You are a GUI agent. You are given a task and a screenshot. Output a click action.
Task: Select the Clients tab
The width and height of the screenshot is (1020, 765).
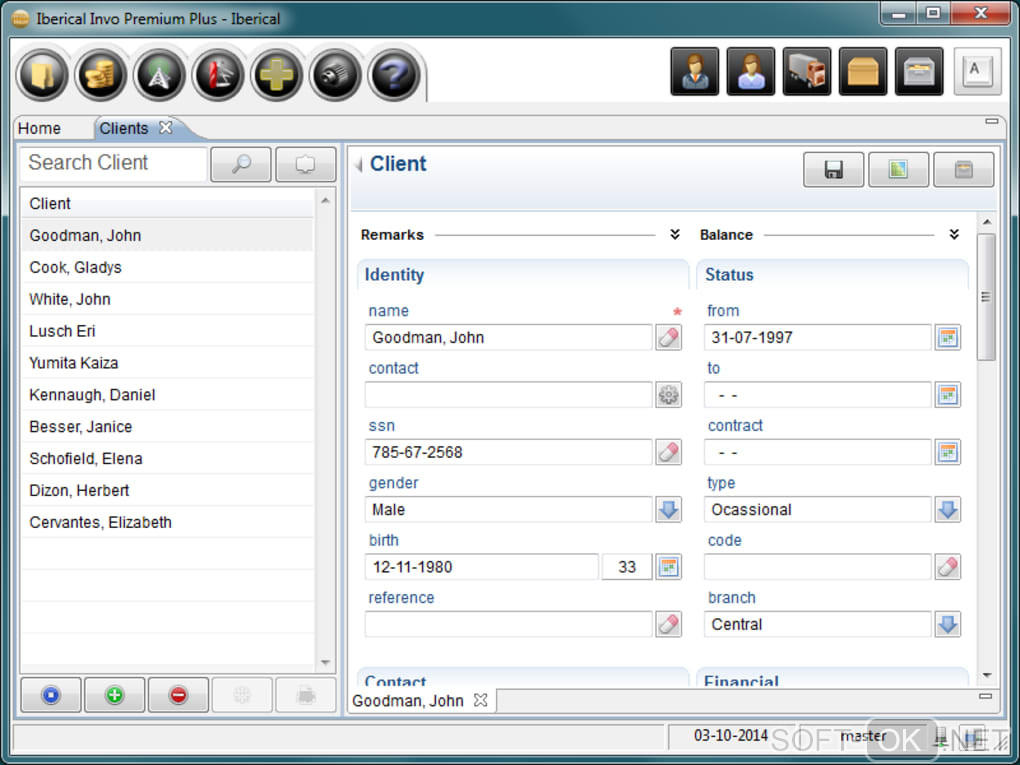124,128
